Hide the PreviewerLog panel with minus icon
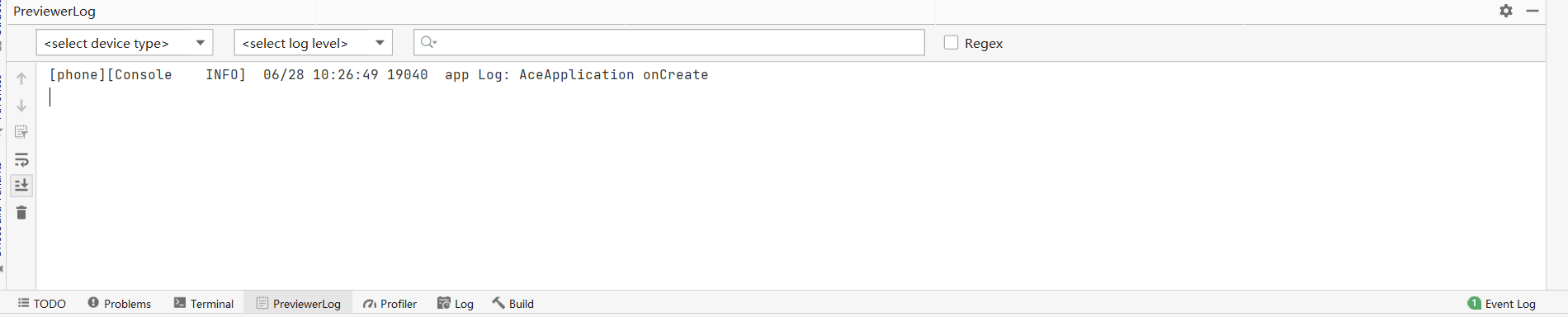 pyautogui.click(x=1533, y=11)
